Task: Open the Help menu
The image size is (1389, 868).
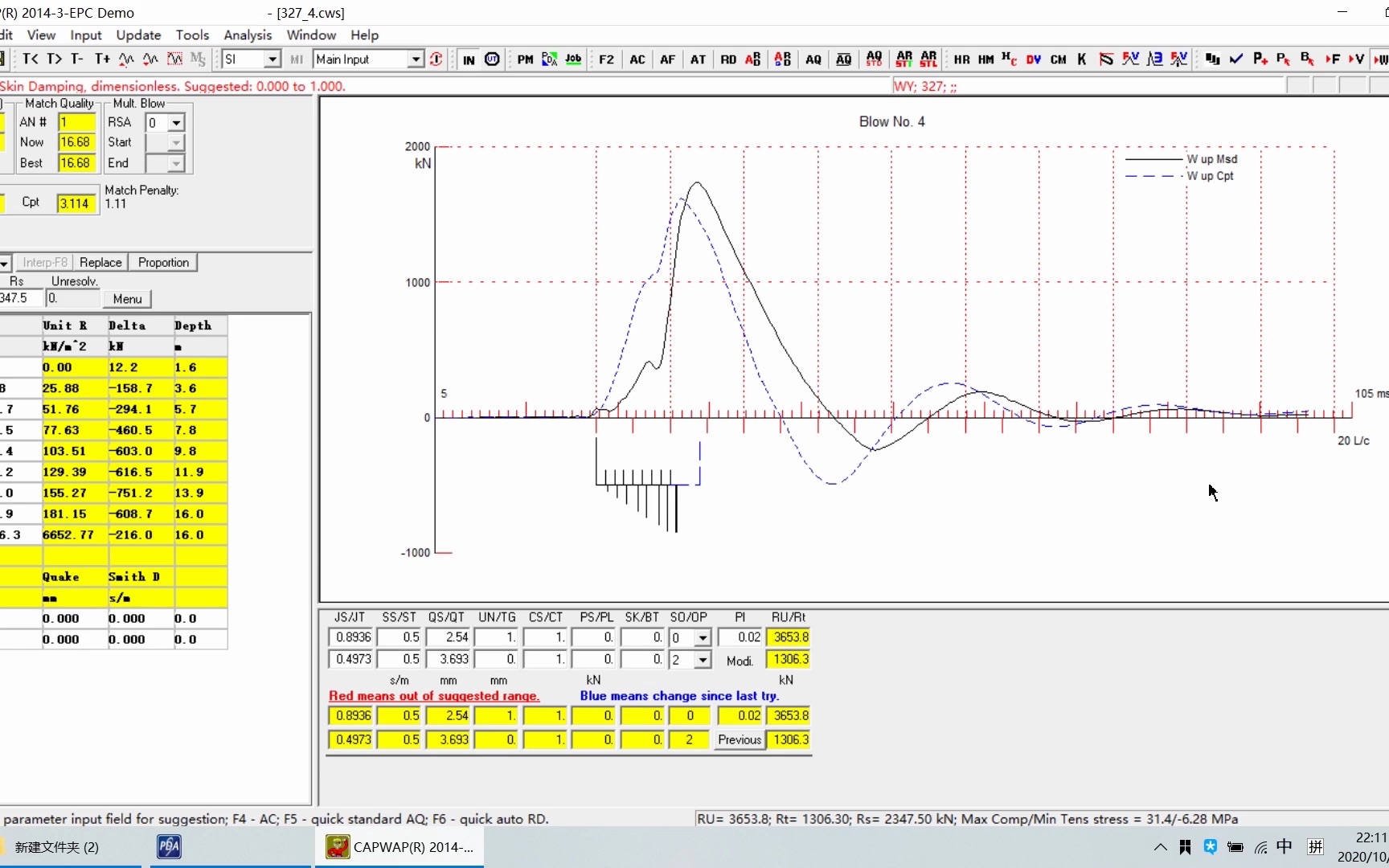Action: click(x=364, y=35)
